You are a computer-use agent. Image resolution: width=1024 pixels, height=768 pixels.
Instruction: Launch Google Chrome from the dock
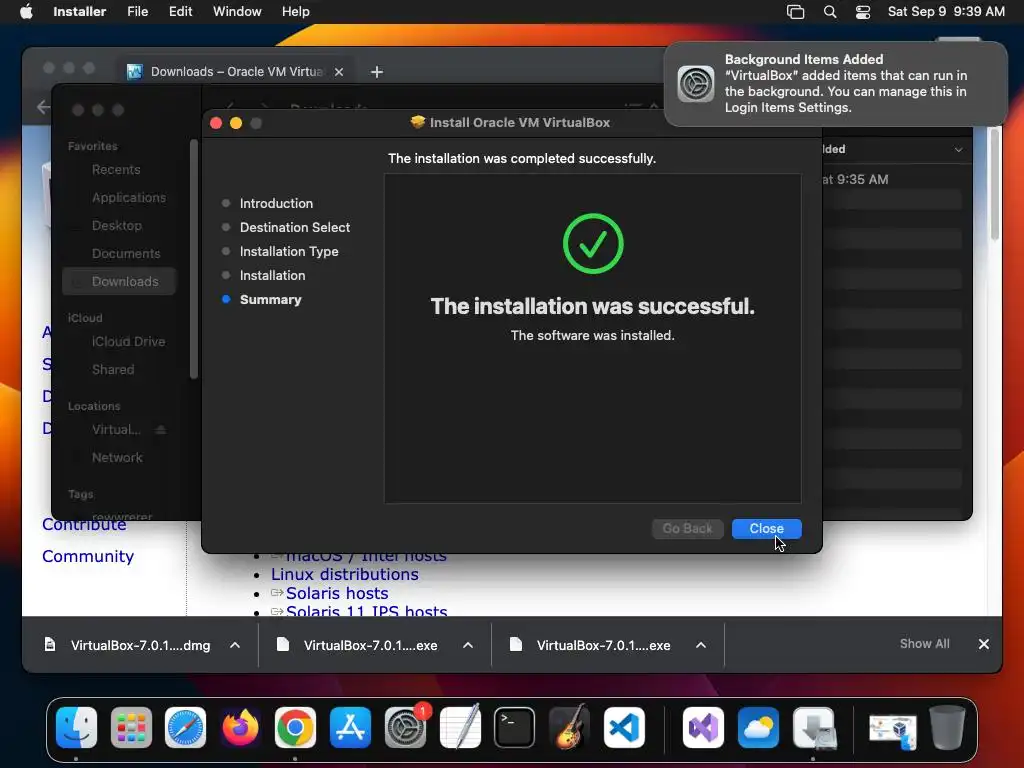[295, 727]
